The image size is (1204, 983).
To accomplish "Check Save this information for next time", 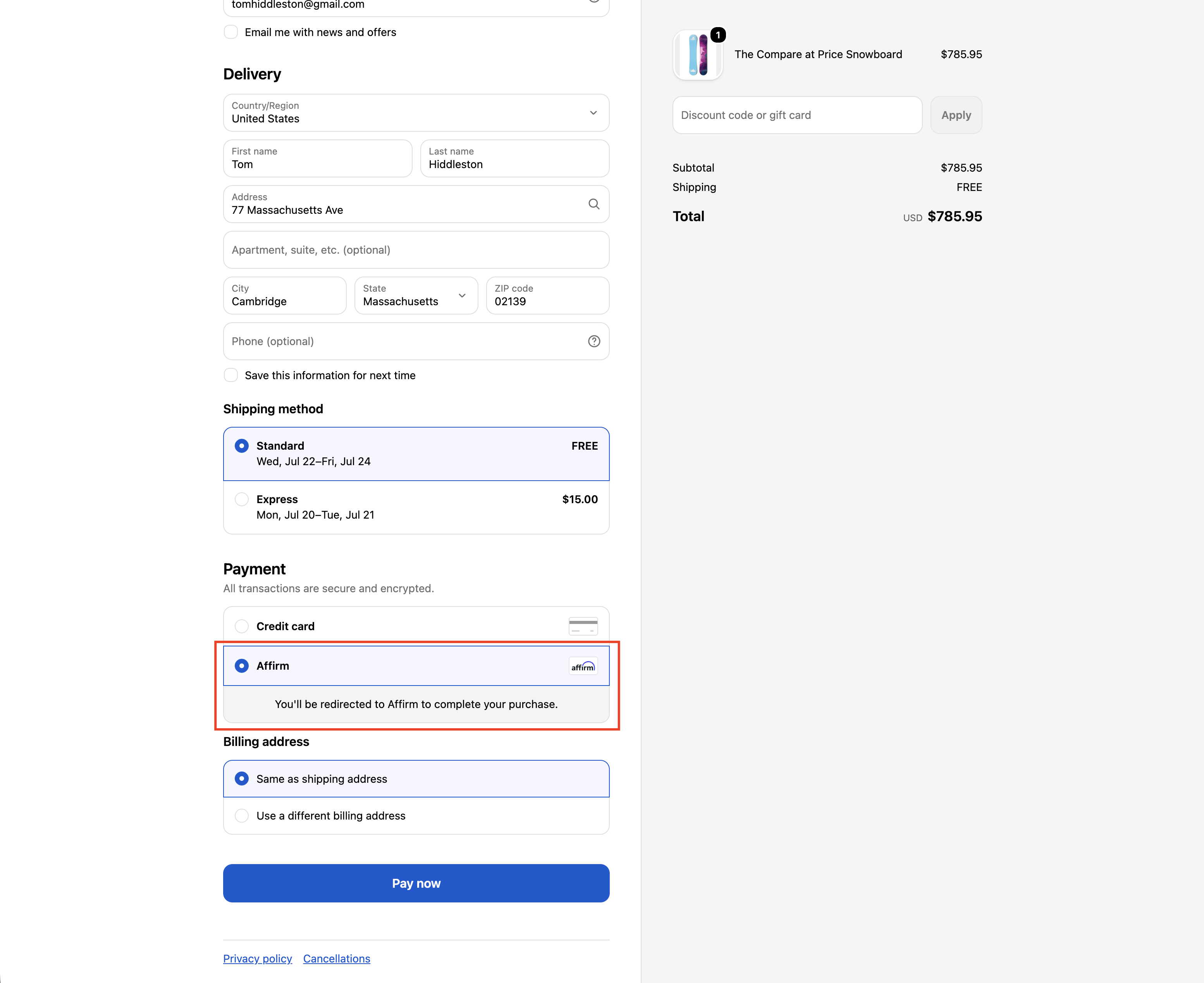I will 231,375.
